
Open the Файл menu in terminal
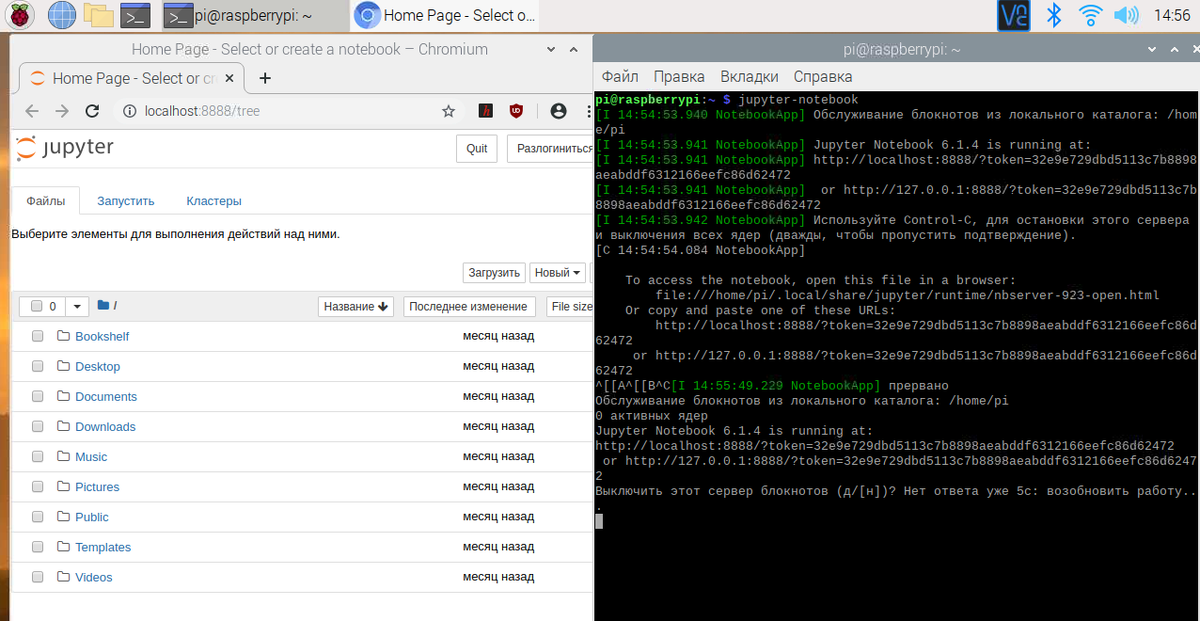620,76
